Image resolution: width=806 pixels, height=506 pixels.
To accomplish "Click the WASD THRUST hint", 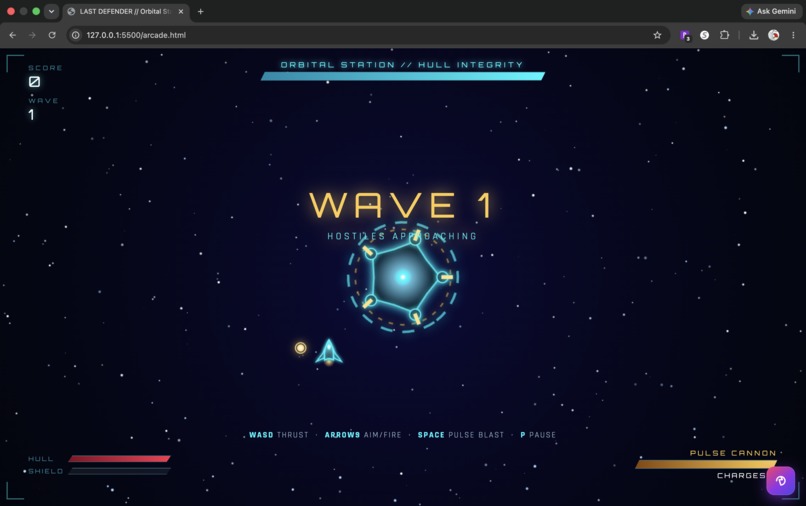I will [x=279, y=435].
